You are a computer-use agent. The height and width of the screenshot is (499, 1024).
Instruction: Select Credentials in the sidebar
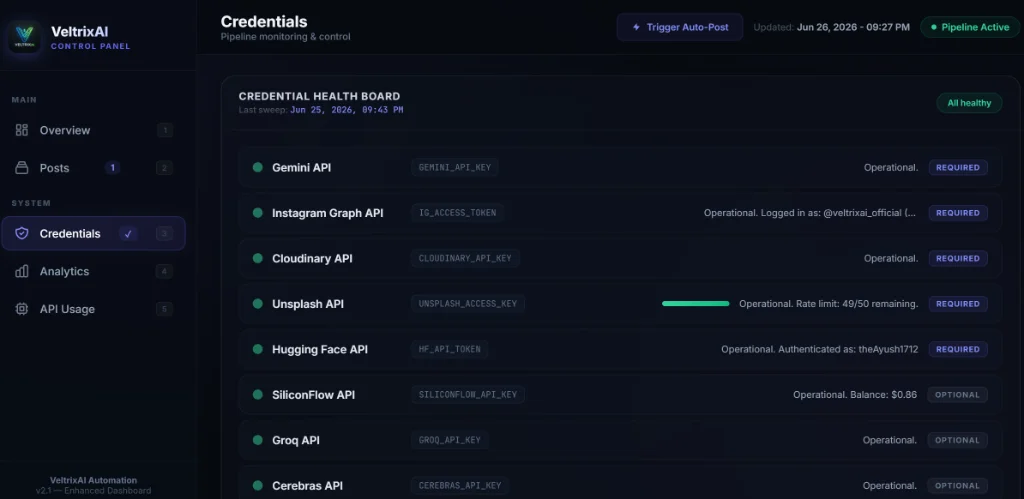point(93,233)
